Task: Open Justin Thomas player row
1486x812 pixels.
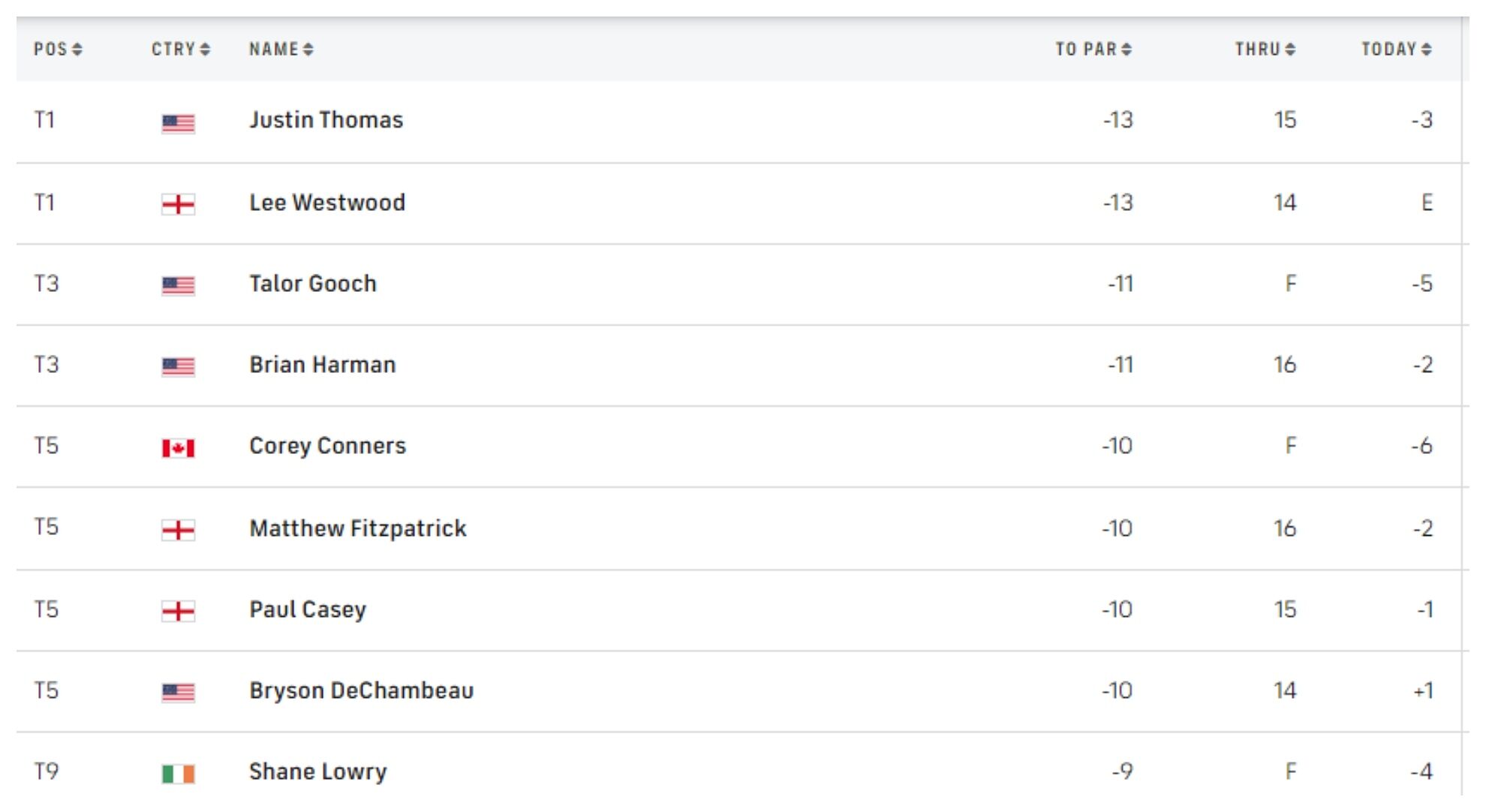Action: pos(326,120)
